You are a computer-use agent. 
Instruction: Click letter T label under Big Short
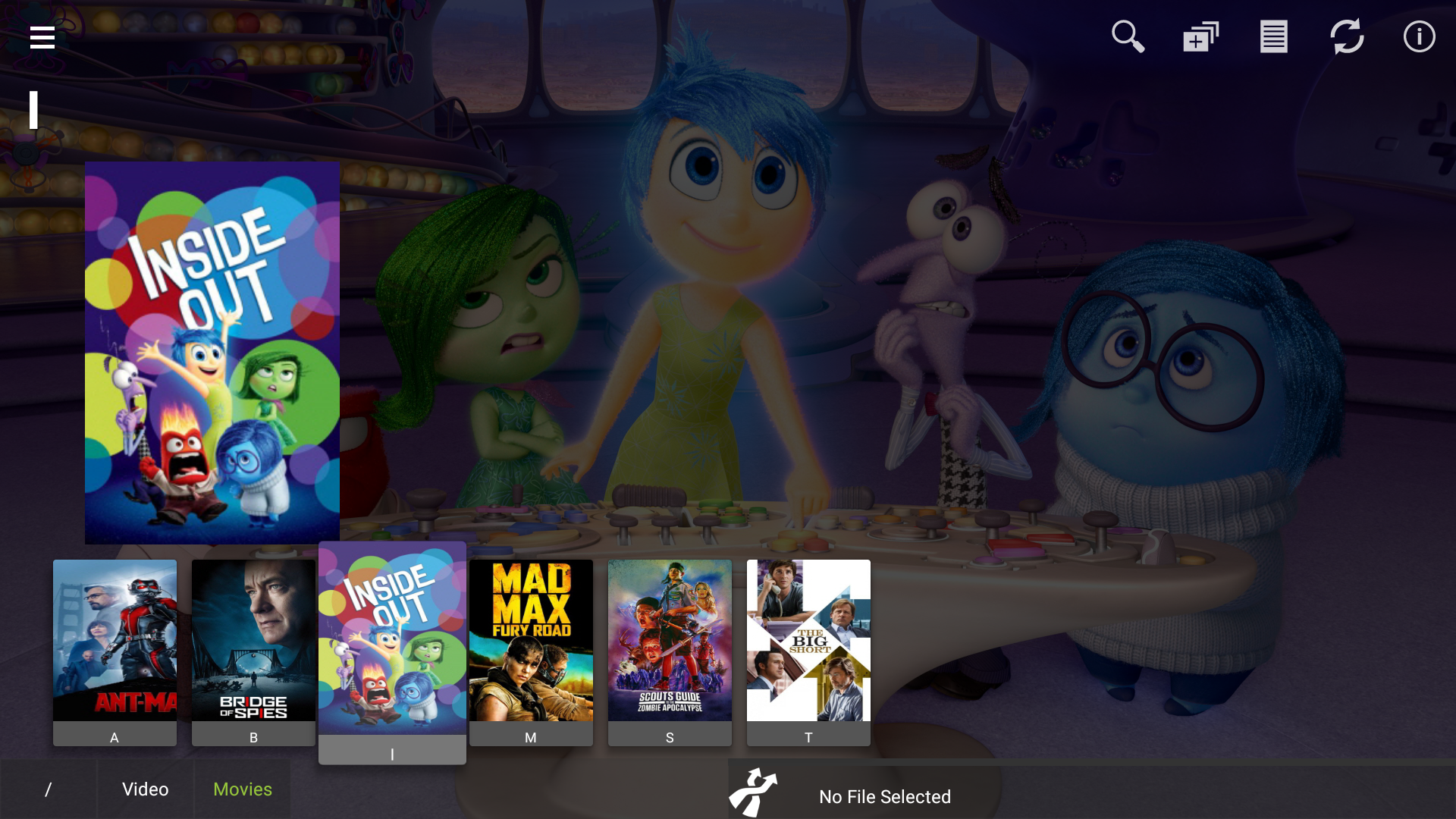tap(808, 737)
